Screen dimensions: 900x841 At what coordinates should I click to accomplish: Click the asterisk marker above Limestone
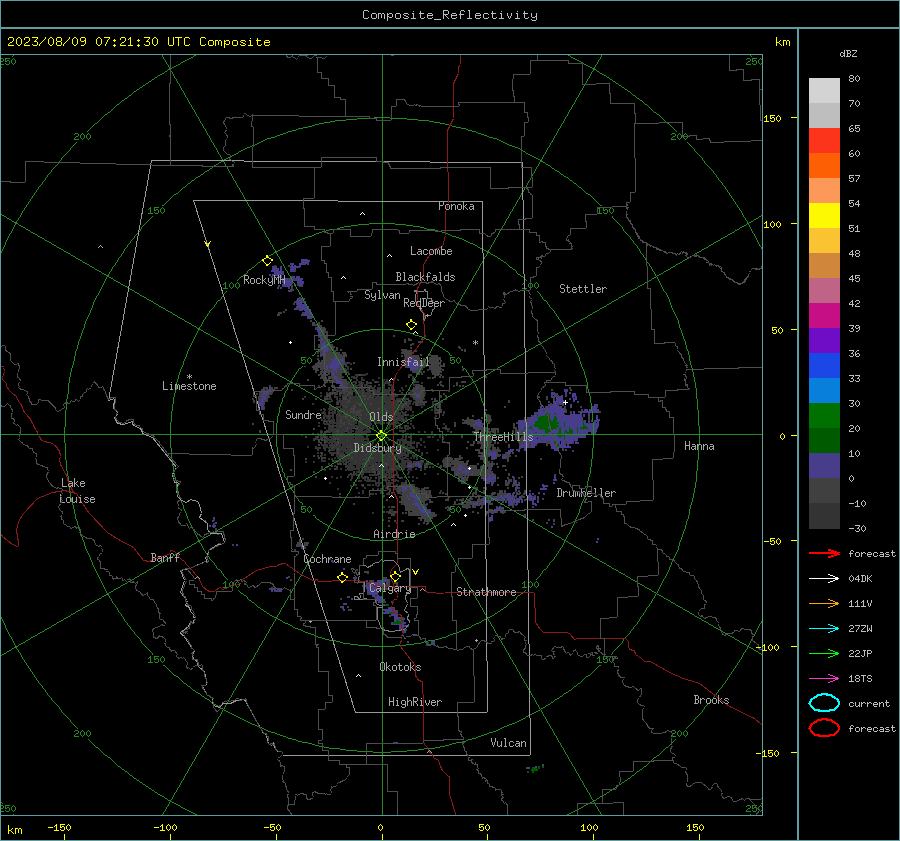coord(189,377)
